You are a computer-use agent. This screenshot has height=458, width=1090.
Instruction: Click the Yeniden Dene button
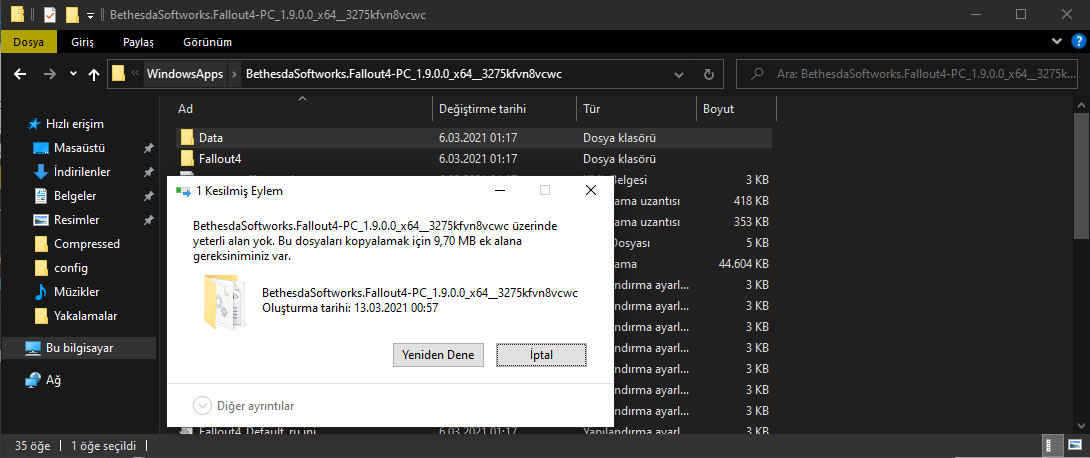438,354
